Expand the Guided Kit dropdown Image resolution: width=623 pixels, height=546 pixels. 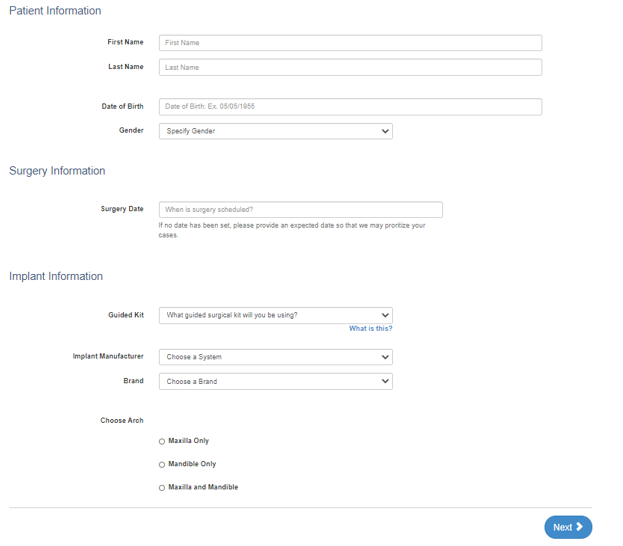tap(275, 315)
